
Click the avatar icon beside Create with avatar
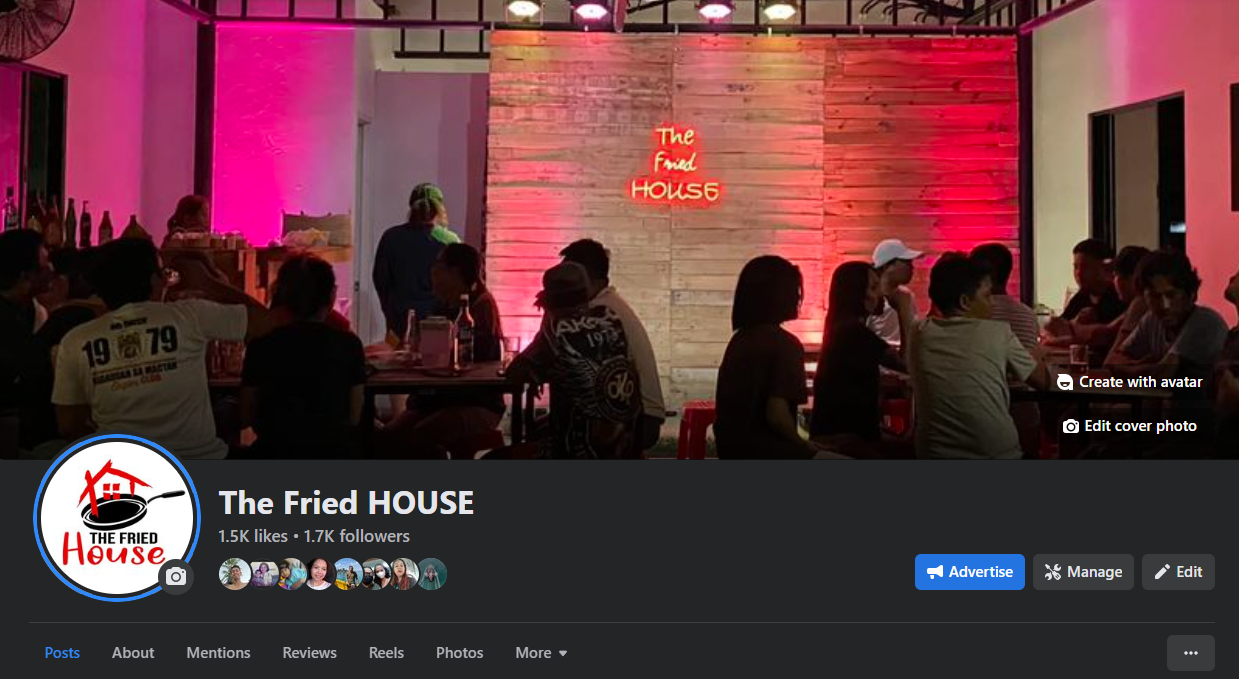tap(1065, 382)
